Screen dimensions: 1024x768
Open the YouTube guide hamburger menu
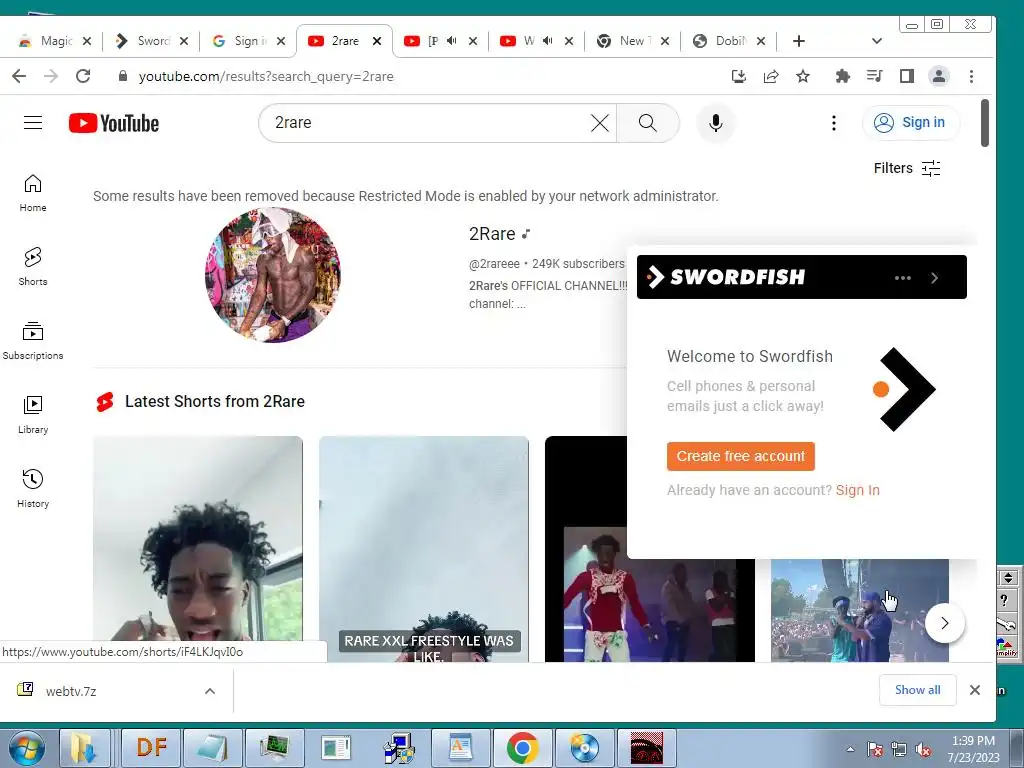[x=33, y=123]
